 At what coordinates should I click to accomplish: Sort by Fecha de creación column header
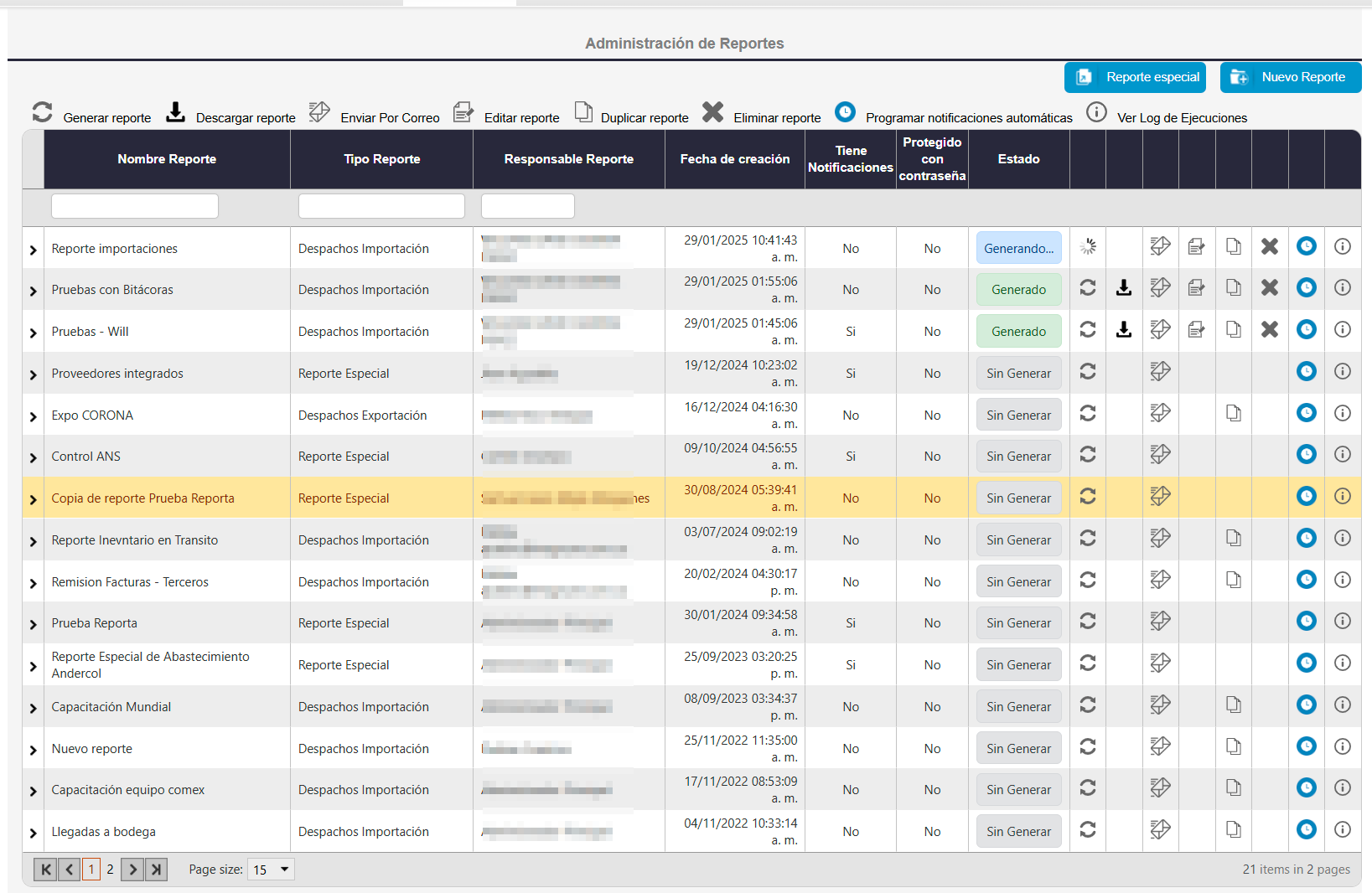(734, 159)
